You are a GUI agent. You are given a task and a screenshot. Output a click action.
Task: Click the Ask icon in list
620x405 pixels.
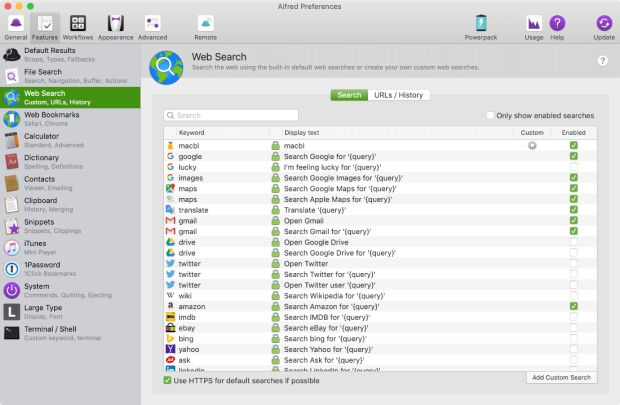tap(170, 360)
